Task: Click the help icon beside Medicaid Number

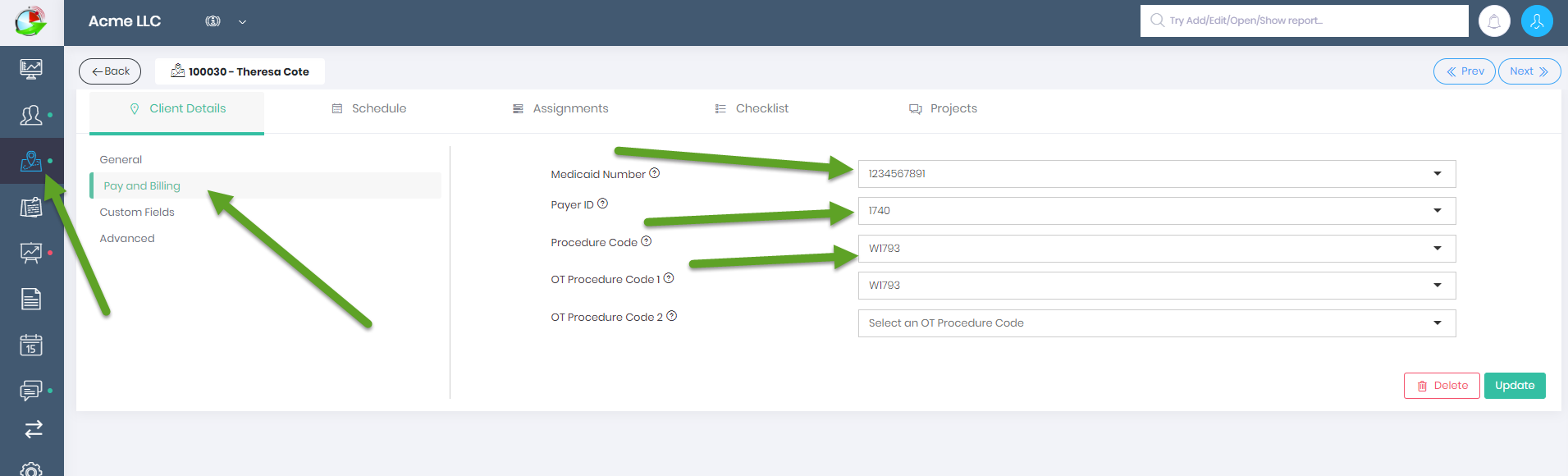Action: pyautogui.click(x=654, y=173)
